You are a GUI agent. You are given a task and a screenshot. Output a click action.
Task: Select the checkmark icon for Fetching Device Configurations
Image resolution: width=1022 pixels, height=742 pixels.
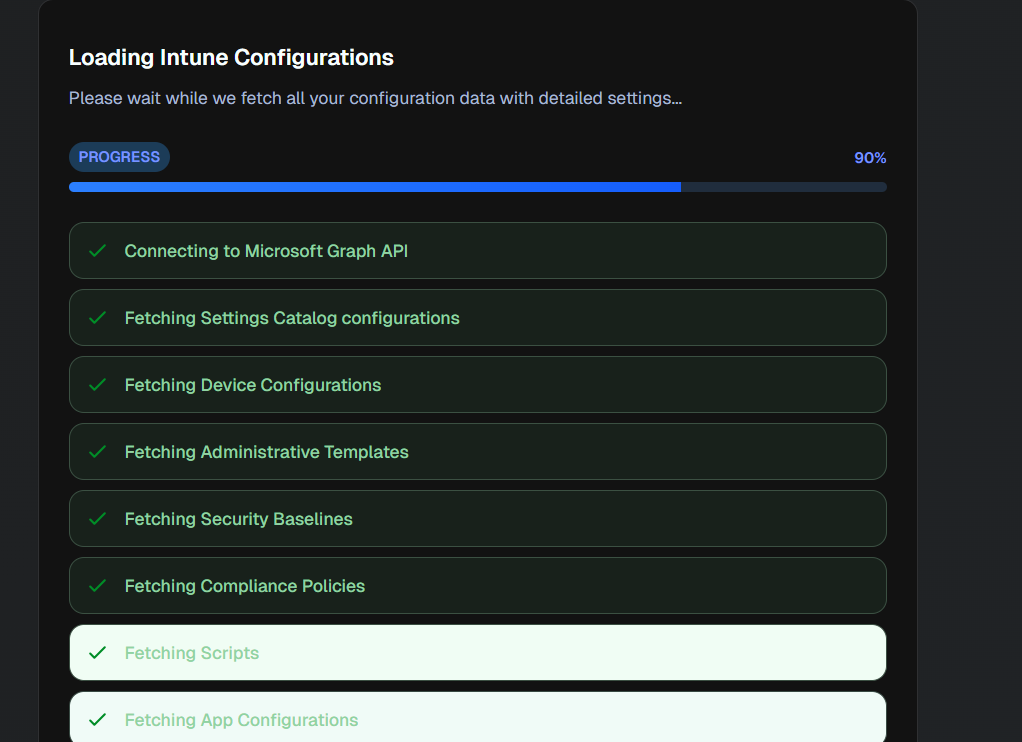tap(97, 385)
